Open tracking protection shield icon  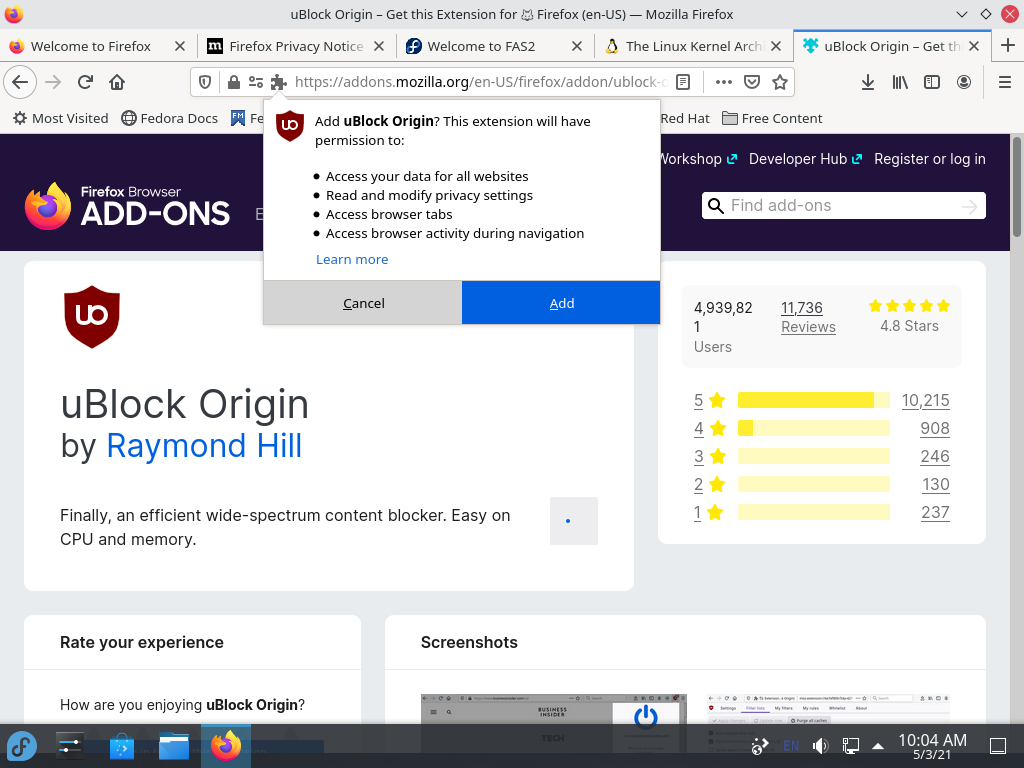point(205,82)
